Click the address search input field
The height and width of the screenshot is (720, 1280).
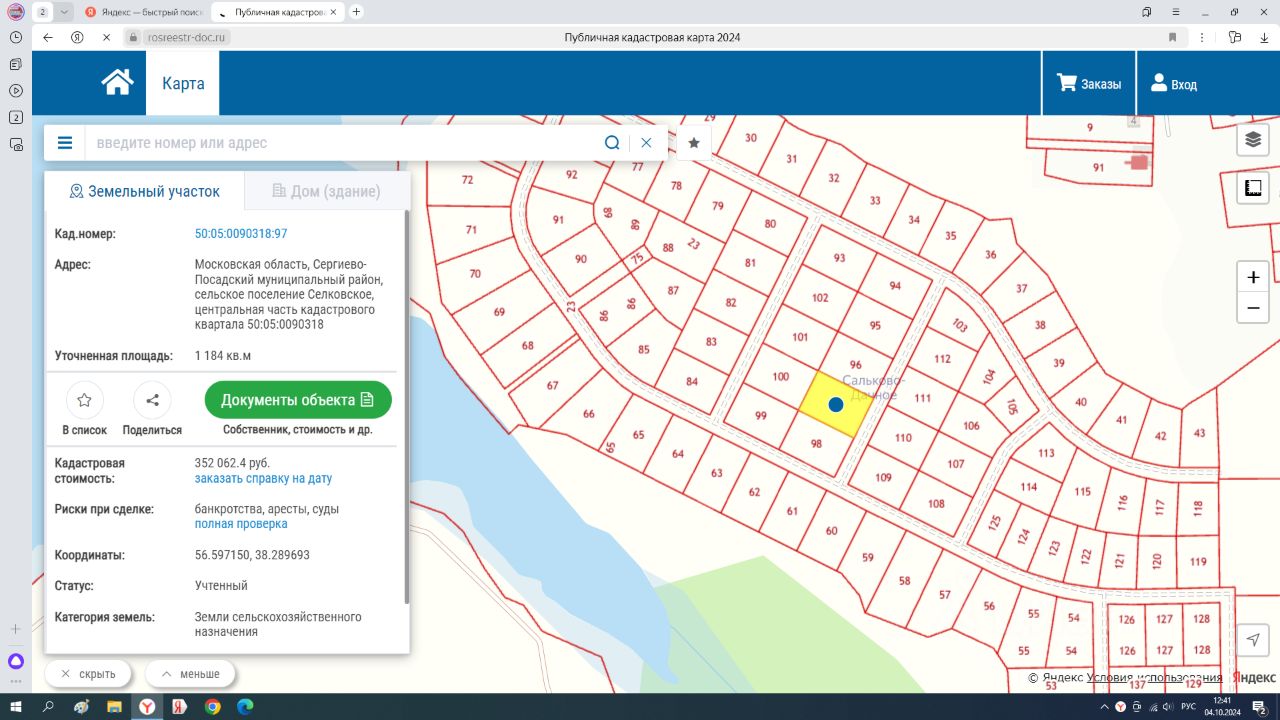tap(340, 143)
